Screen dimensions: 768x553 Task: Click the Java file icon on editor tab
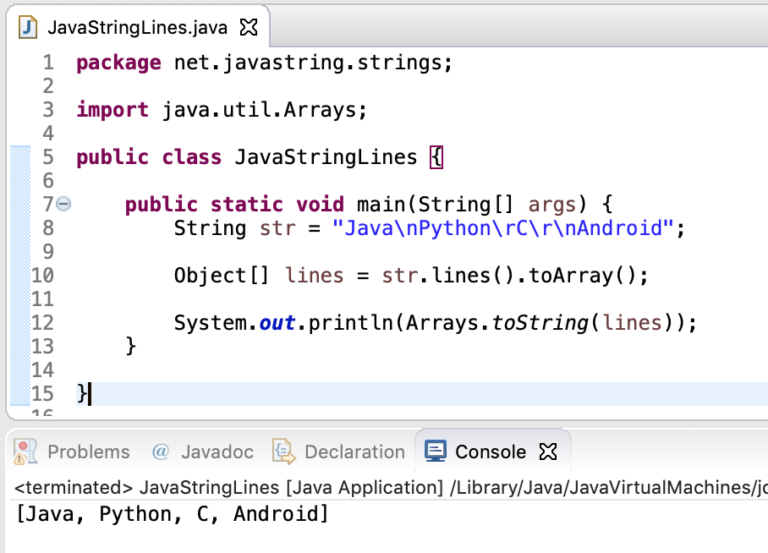pyautogui.click(x=27, y=27)
